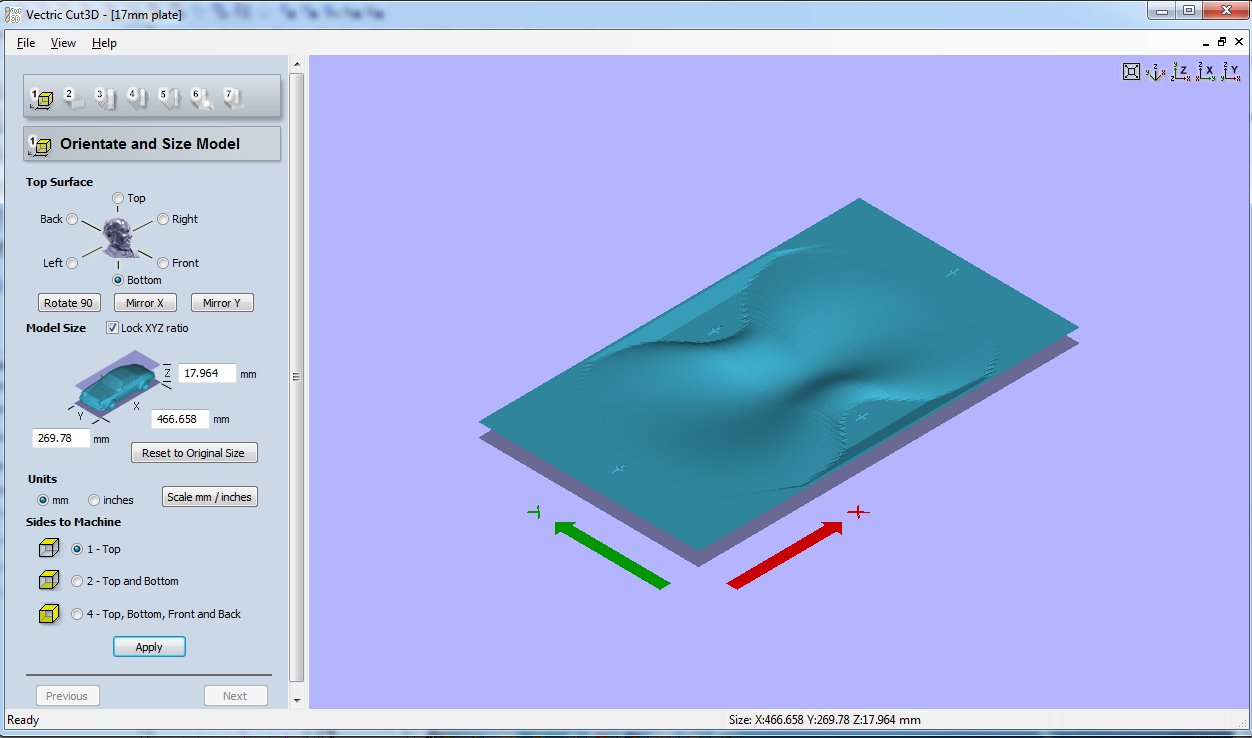
Task: Go to step 7 wizard icon
Action: click(x=233, y=98)
